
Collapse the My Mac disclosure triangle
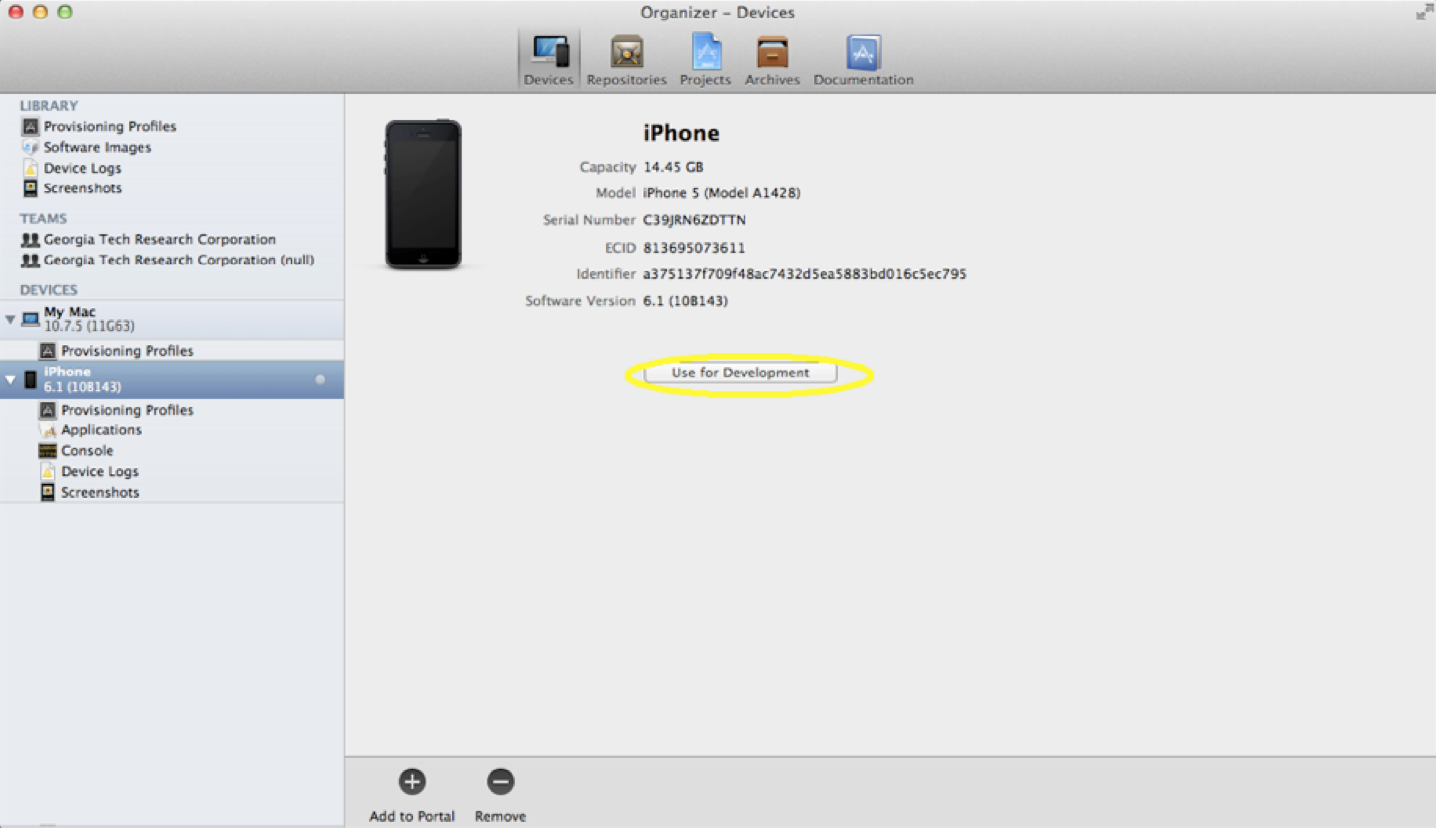11,320
